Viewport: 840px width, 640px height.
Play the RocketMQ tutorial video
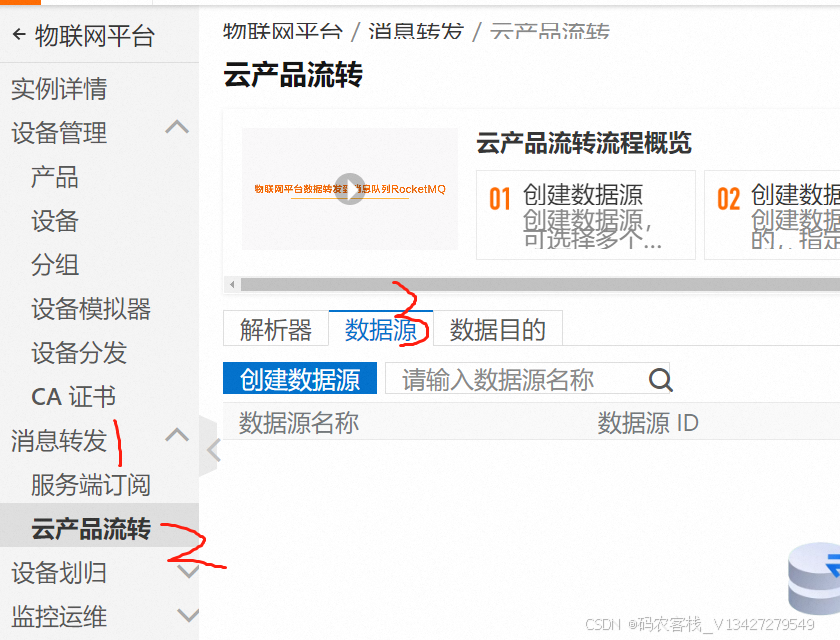coord(350,189)
